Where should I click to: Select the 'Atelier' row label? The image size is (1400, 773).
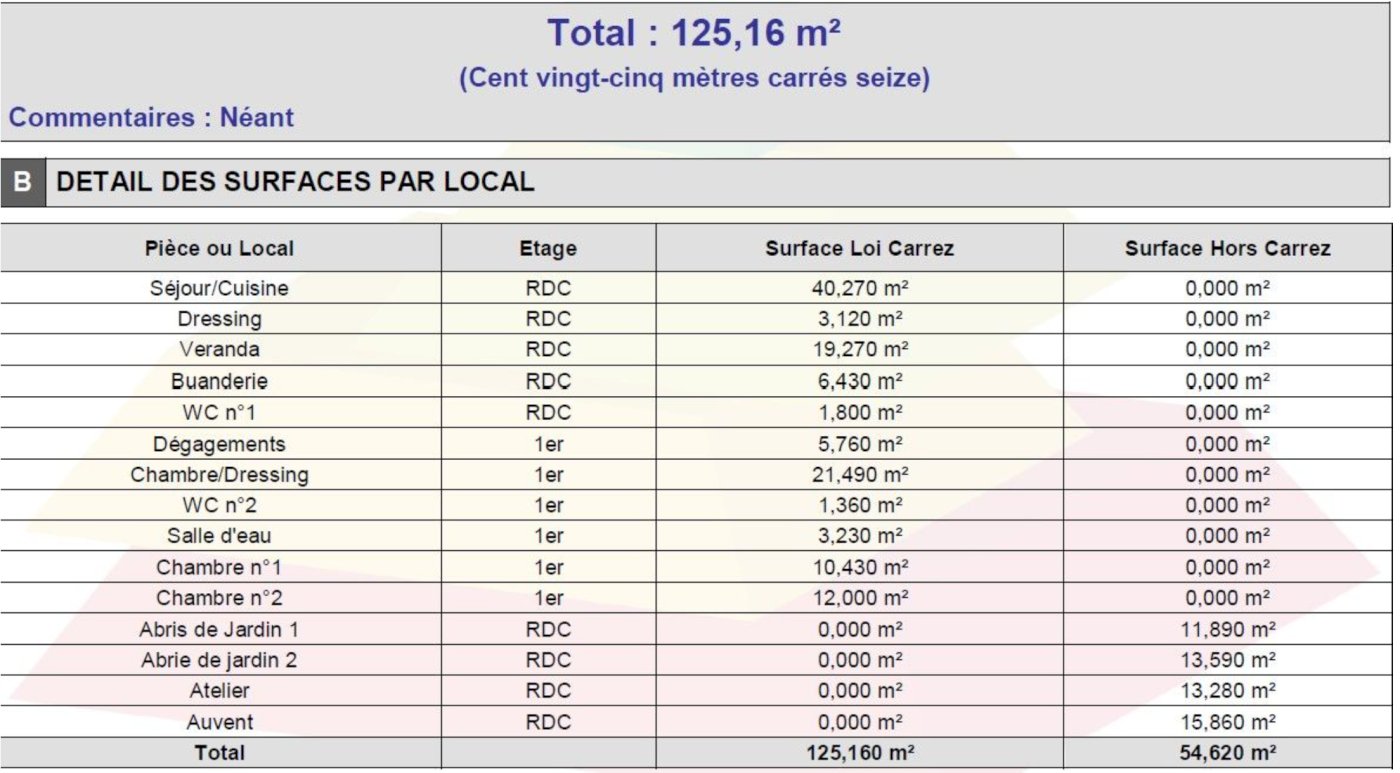[220, 691]
